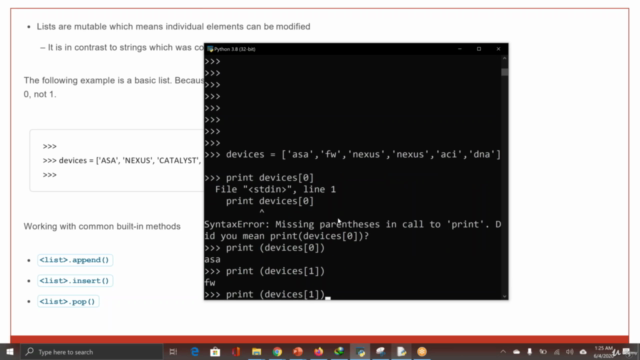Image resolution: width=640 pixels, height=360 pixels.
Task: Select the active Python taskbar icon
Action: [360, 351]
